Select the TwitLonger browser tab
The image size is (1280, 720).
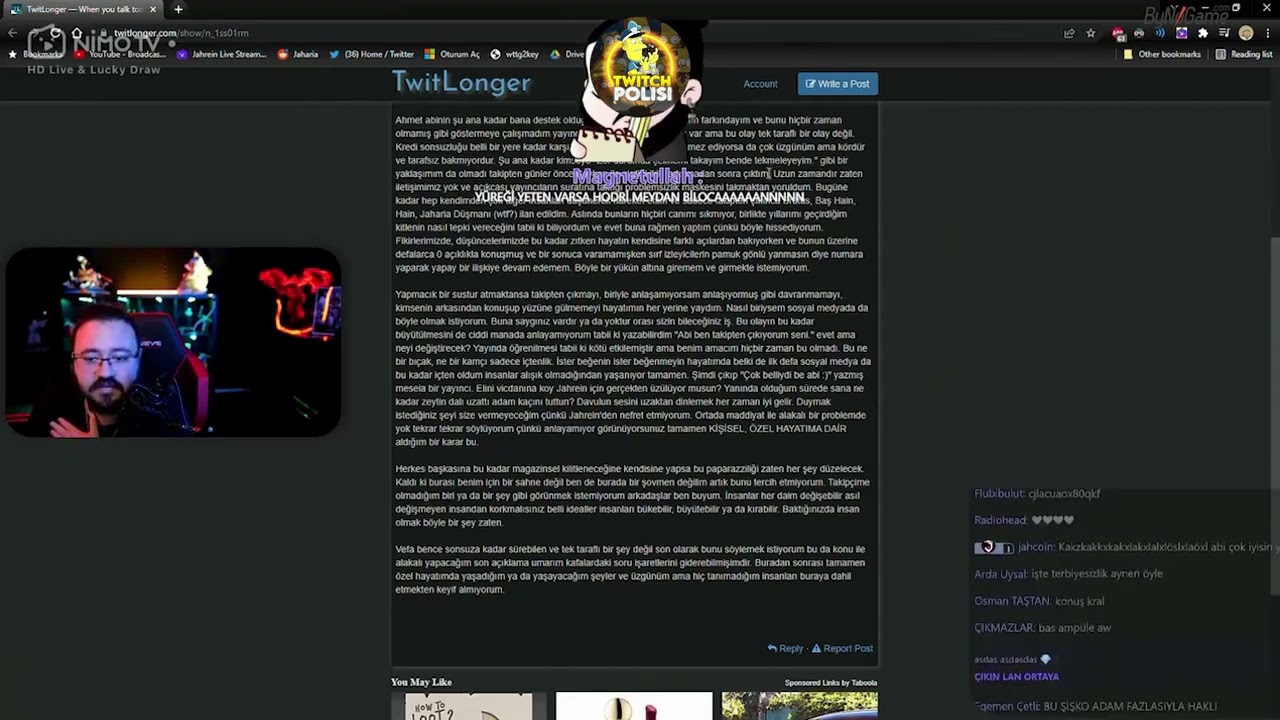coord(84,9)
